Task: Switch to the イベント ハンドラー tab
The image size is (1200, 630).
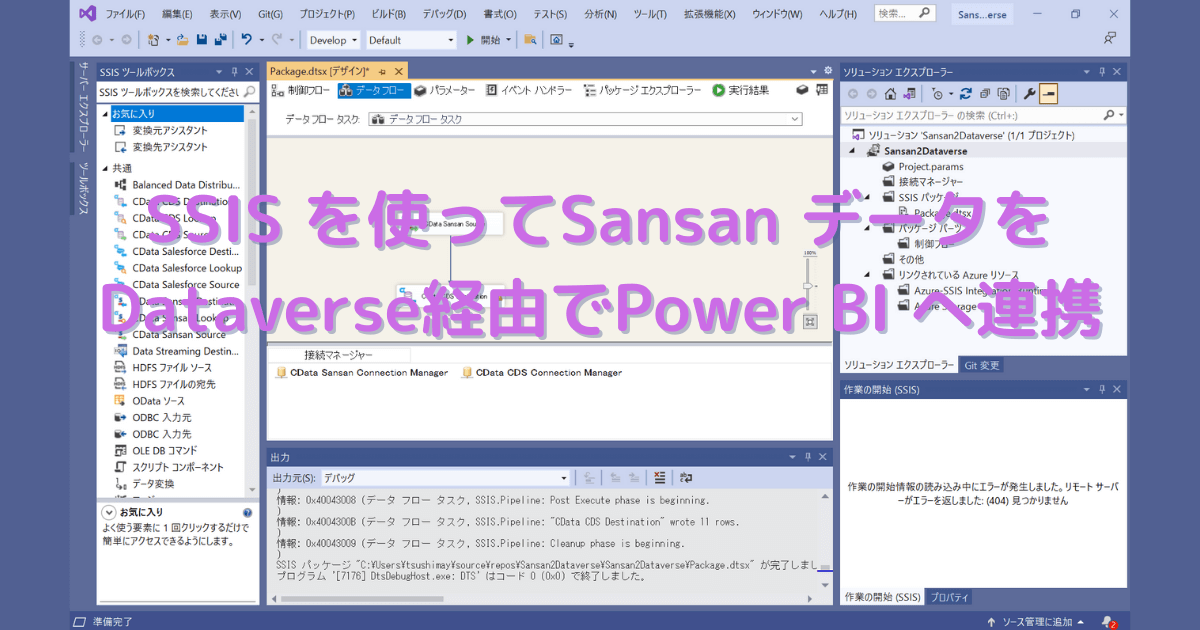Action: (x=529, y=90)
